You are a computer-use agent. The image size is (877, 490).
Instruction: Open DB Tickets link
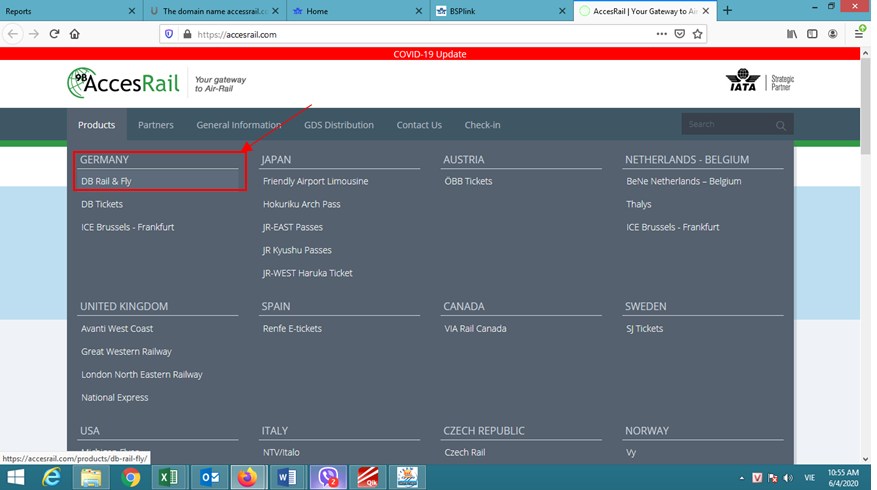click(102, 204)
